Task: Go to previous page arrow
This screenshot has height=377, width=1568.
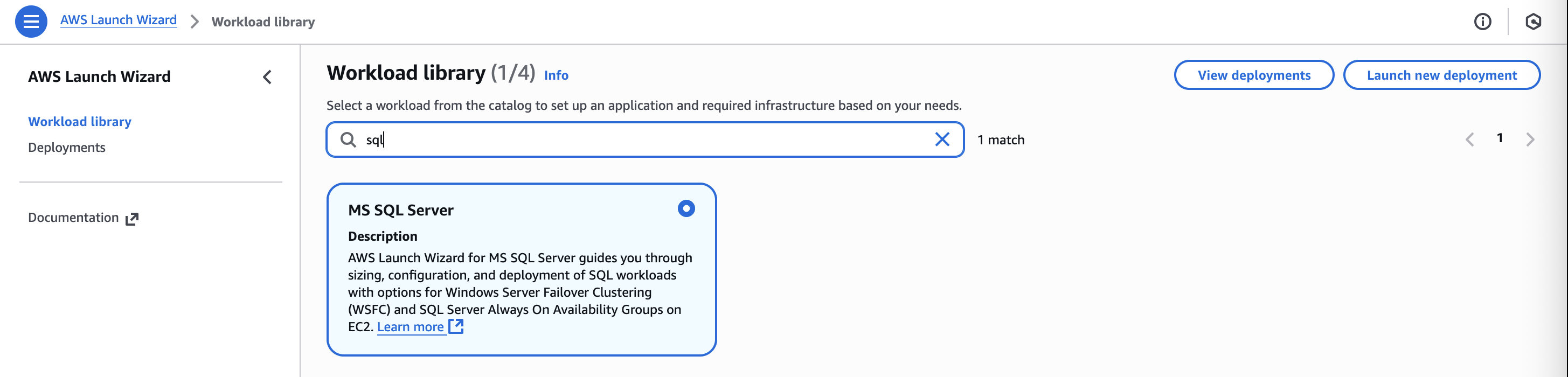Action: (x=1470, y=140)
